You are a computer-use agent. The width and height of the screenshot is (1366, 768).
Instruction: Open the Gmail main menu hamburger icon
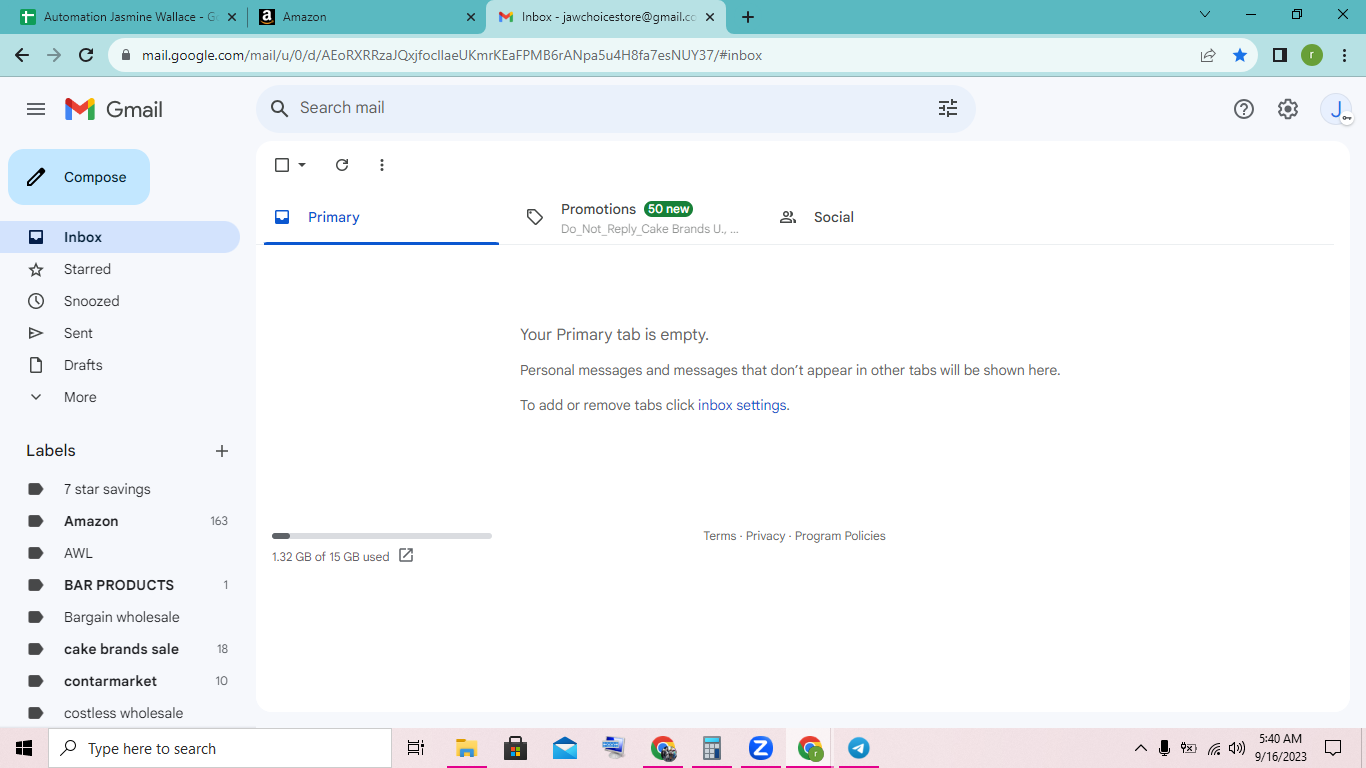click(x=36, y=109)
